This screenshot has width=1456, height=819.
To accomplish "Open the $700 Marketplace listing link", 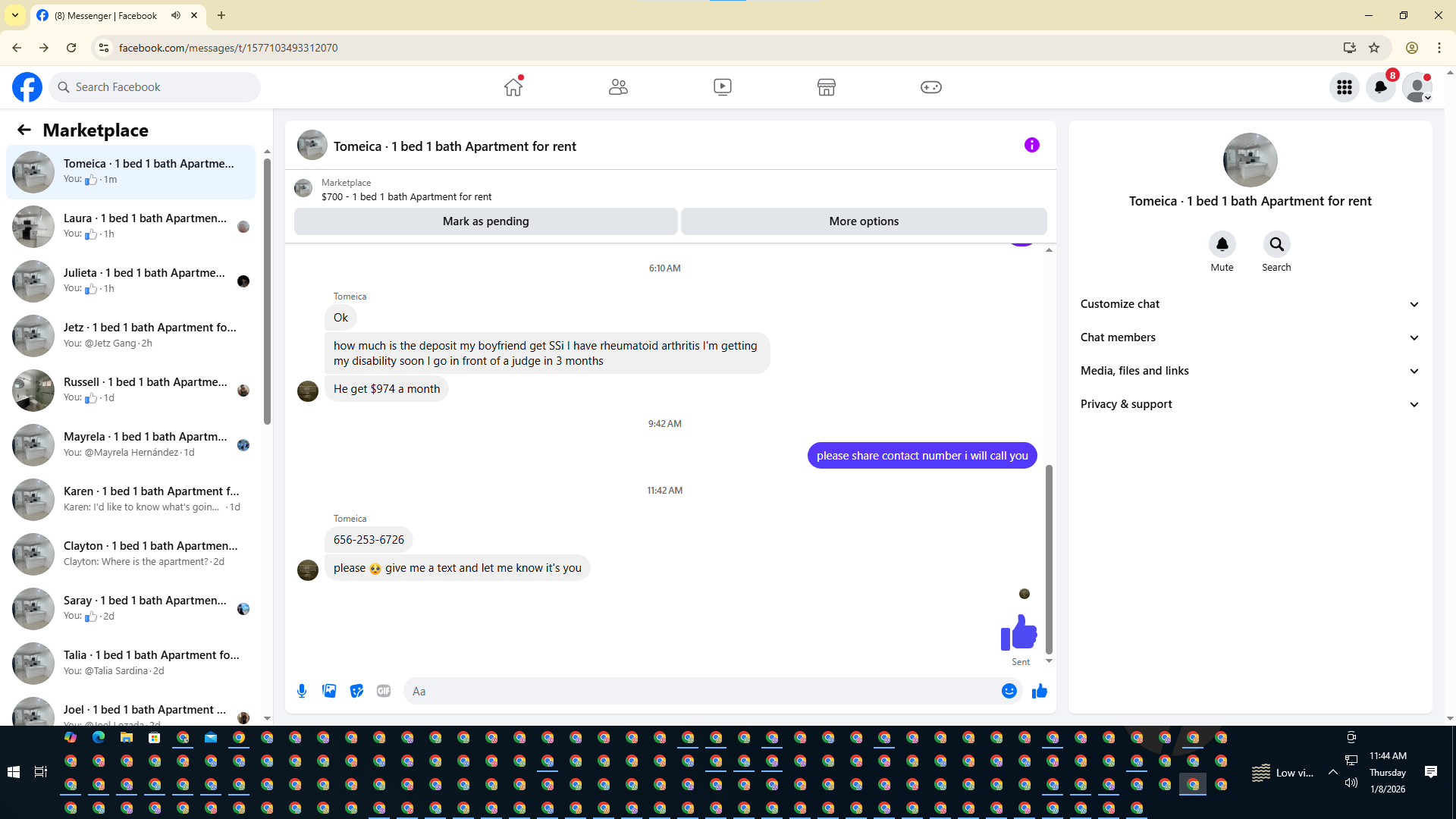I will [x=406, y=197].
